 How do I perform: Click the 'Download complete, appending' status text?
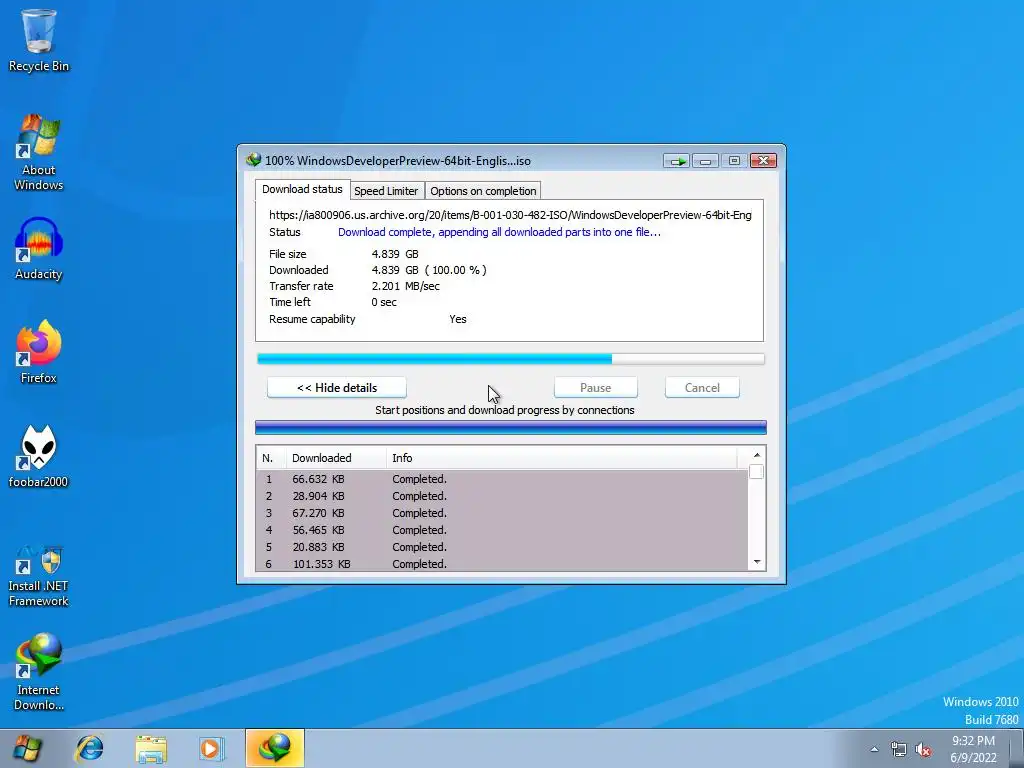[499, 232]
